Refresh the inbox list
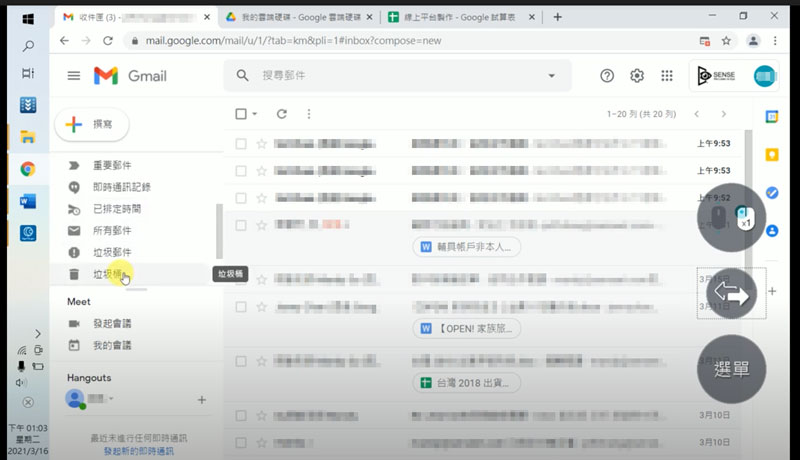Image resolution: width=800 pixels, height=460 pixels. pos(282,114)
